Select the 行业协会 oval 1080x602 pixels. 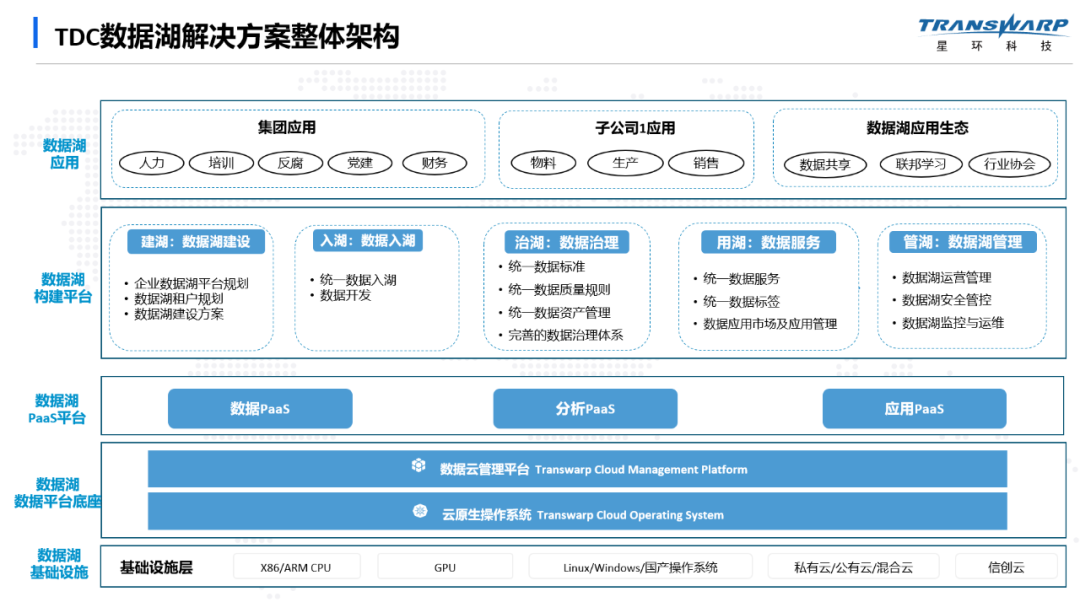click(x=1010, y=165)
